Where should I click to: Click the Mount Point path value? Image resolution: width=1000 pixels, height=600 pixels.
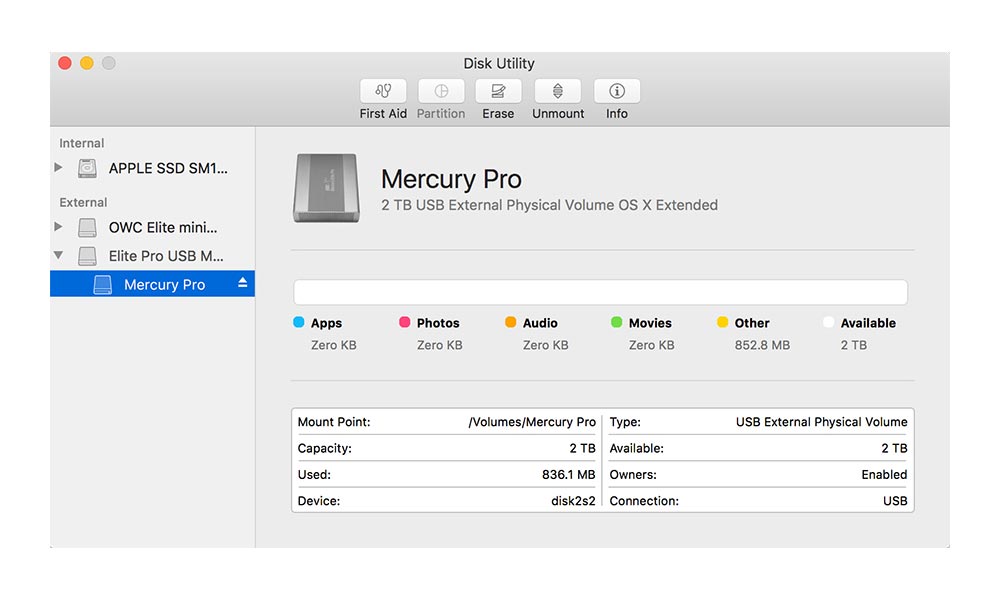[x=532, y=422]
